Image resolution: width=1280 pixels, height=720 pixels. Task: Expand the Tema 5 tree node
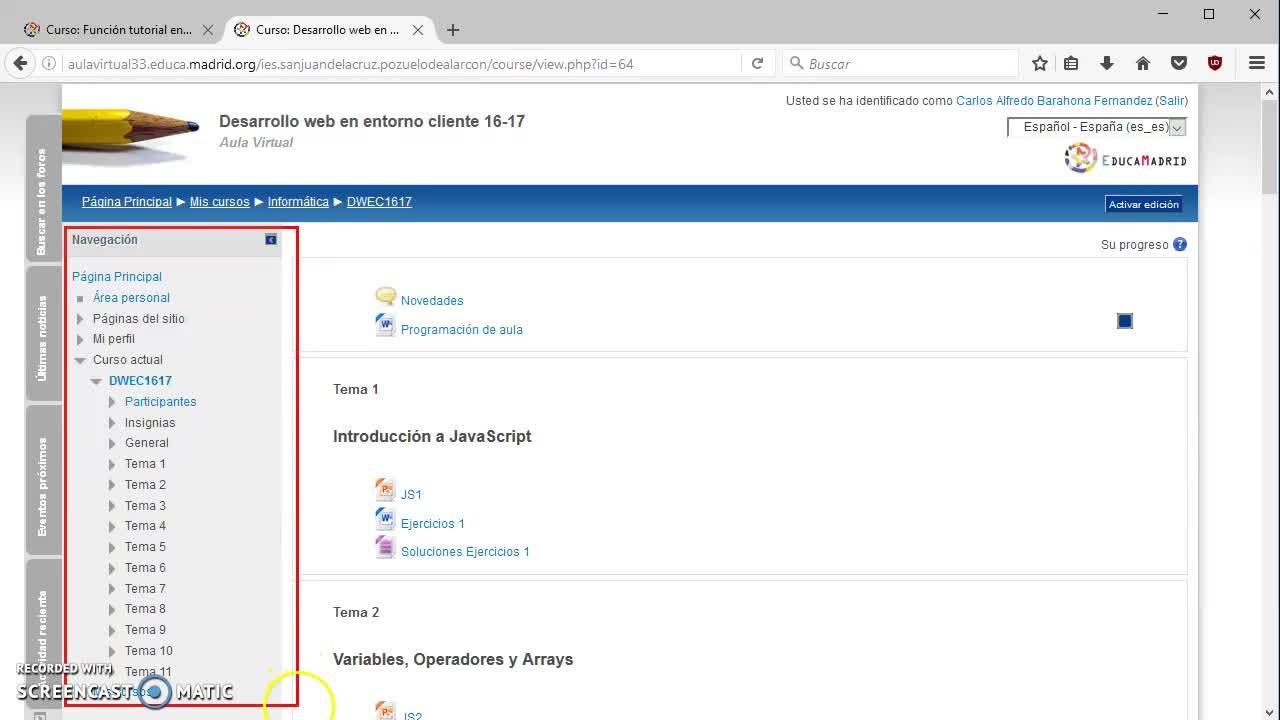pos(112,547)
